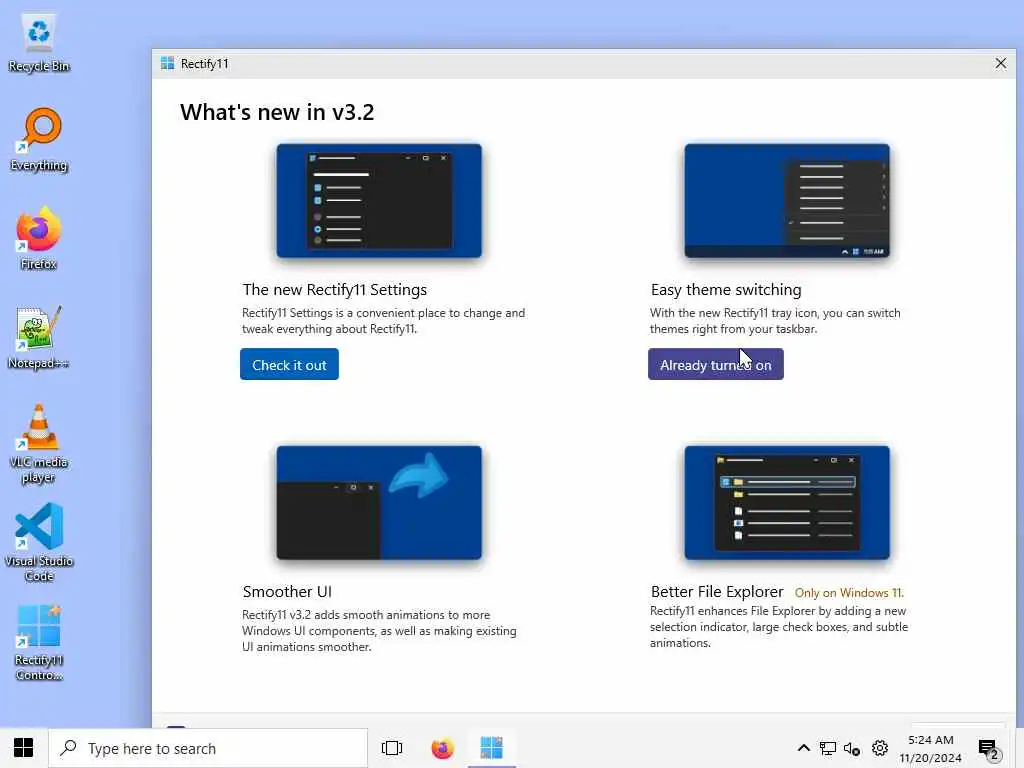The width and height of the screenshot is (1024, 768).
Task: Open the volume tray icon
Action: point(852,748)
